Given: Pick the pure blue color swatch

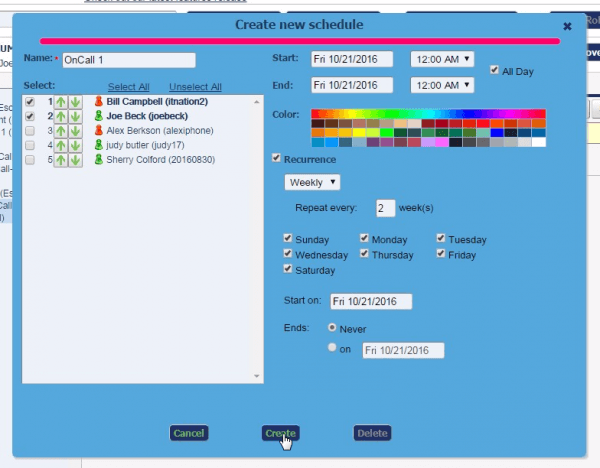Looking at the screenshot, I should (497, 133).
